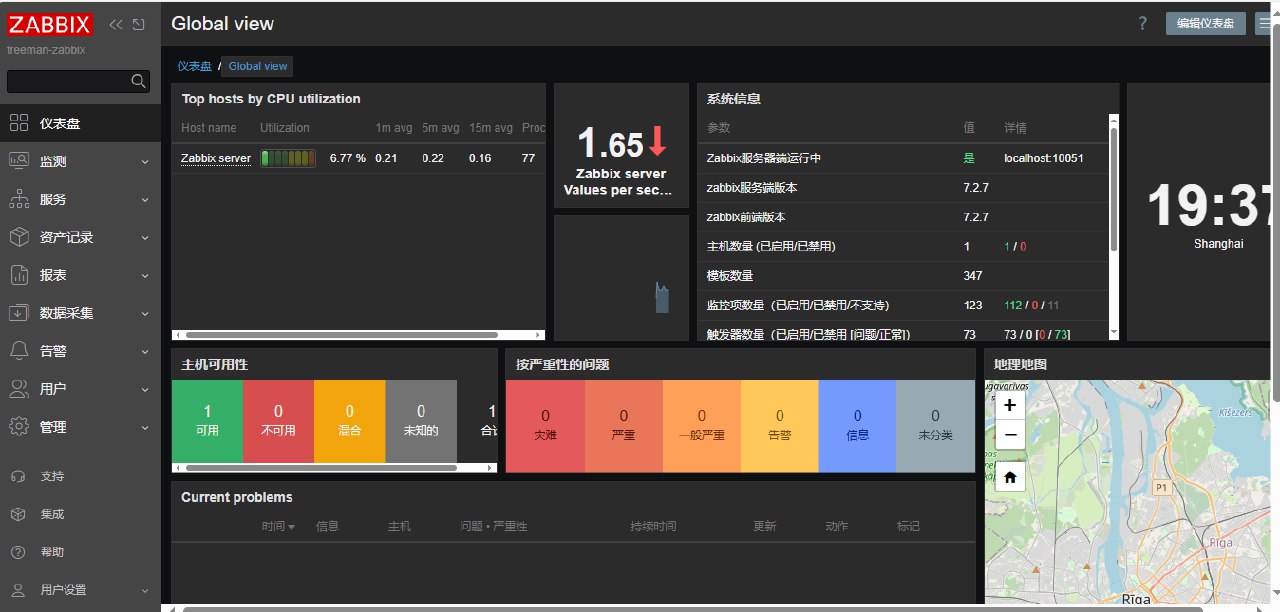The height and width of the screenshot is (612, 1280).
Task: Click the gray 未知的 availability box
Action: tap(421, 421)
